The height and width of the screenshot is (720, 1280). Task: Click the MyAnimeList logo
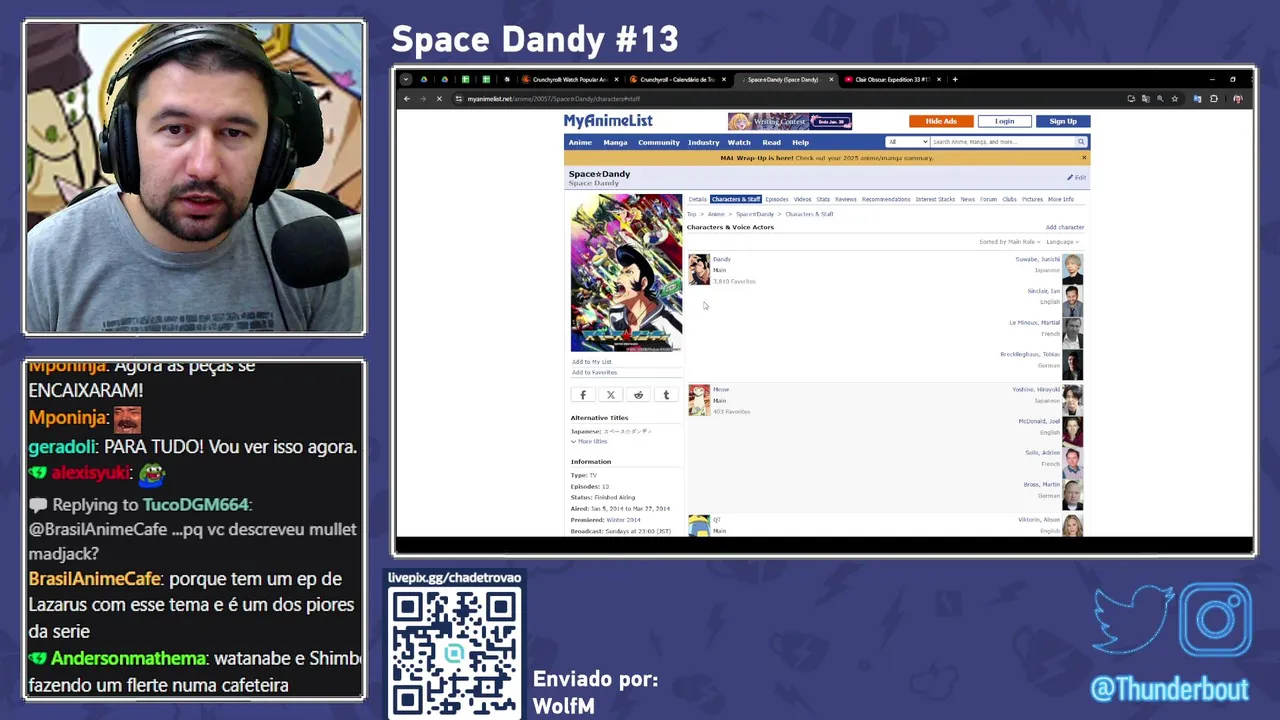tap(608, 121)
